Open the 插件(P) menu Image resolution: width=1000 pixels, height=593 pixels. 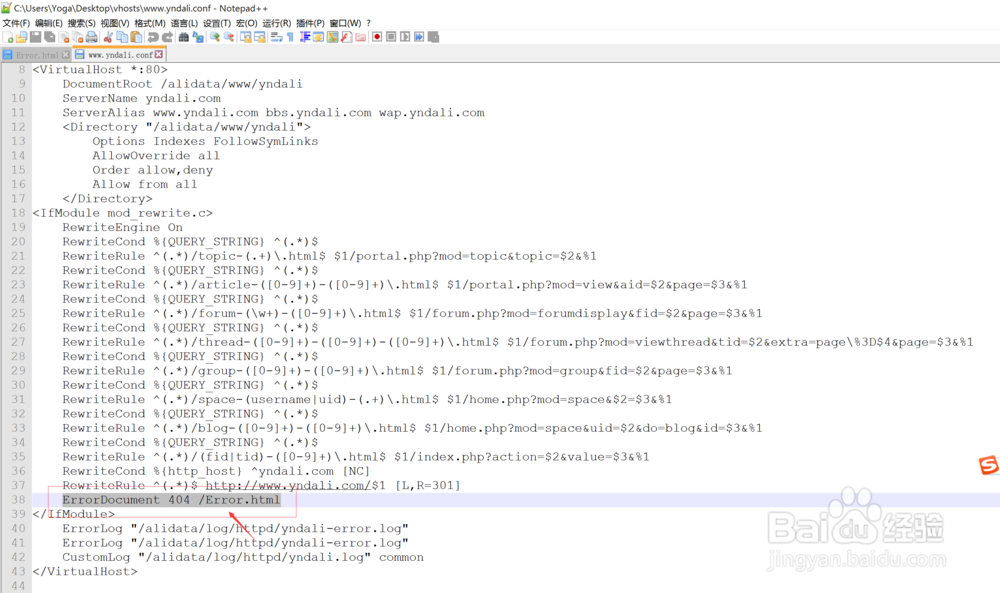coord(311,23)
